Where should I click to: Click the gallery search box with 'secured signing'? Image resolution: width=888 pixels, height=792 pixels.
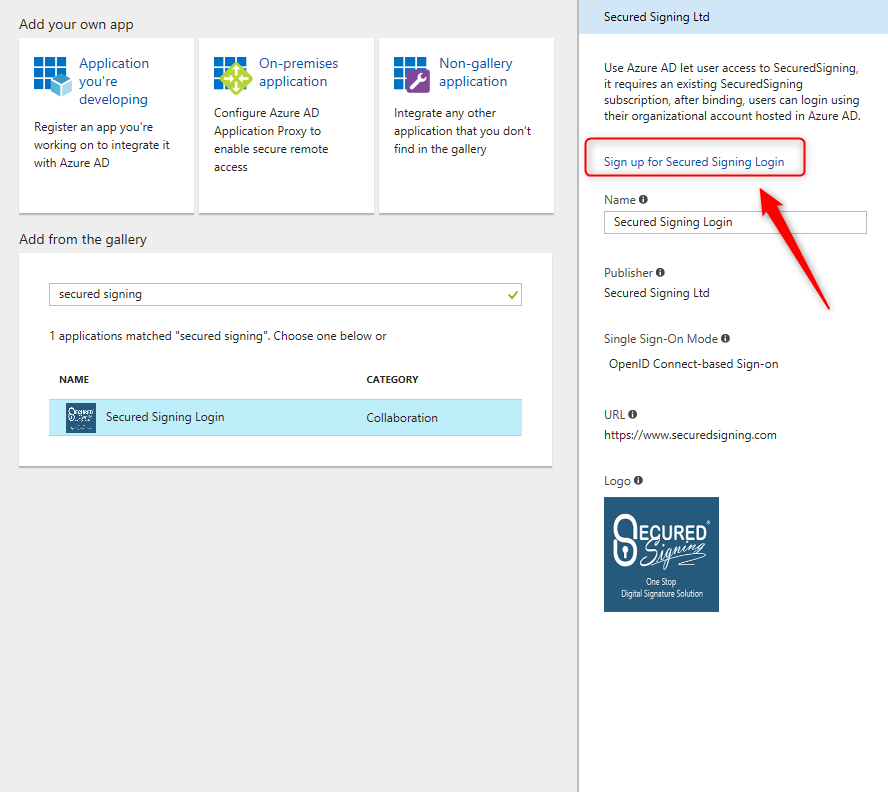click(x=285, y=294)
